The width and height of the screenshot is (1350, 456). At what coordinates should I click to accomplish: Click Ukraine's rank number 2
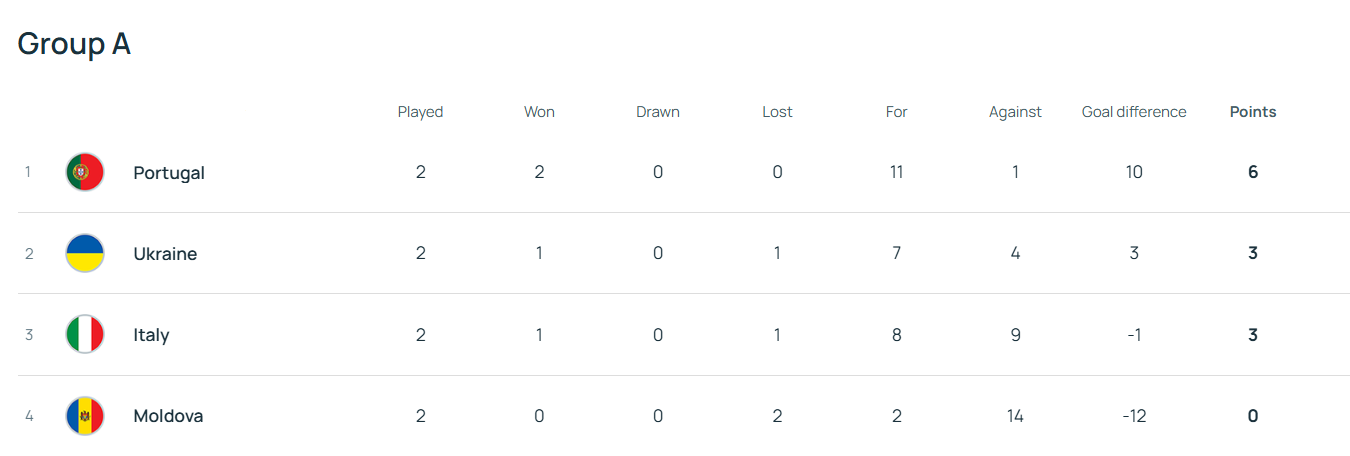[x=29, y=254]
